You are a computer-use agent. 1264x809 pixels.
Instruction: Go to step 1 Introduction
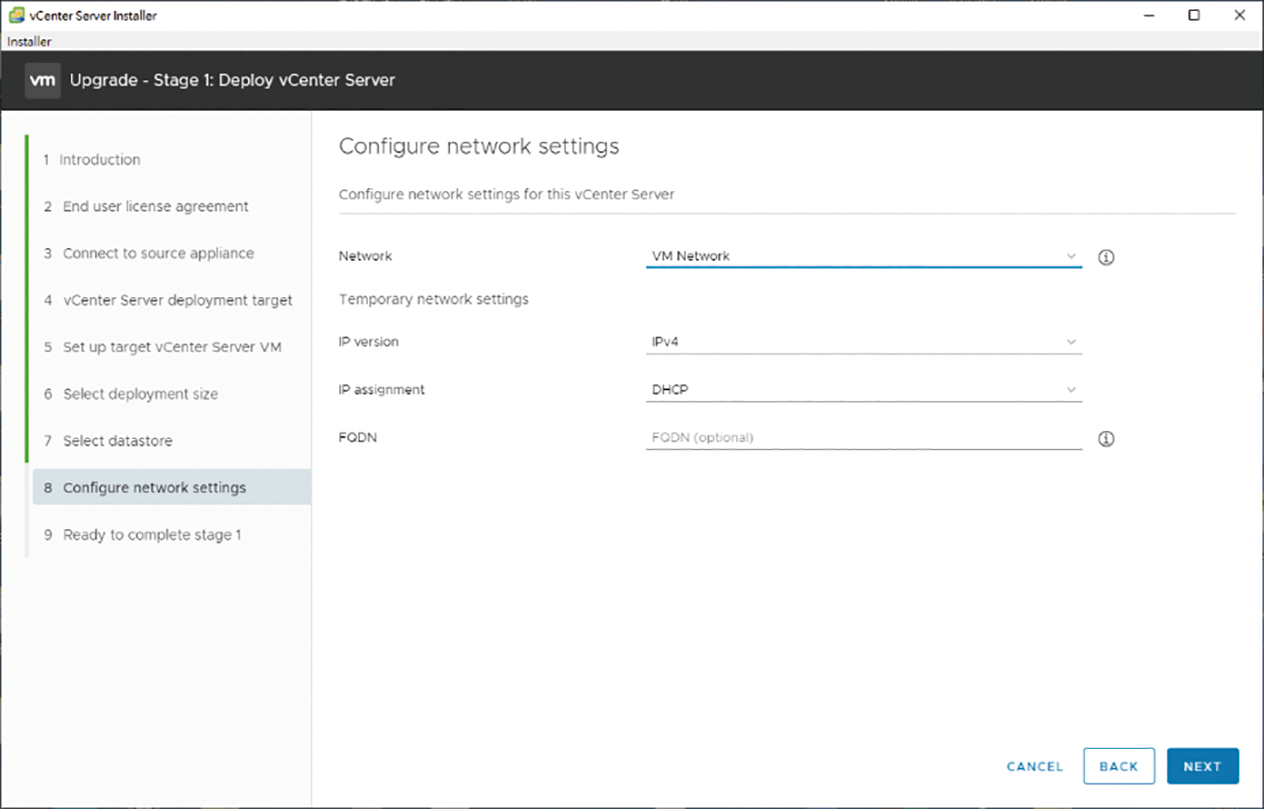(x=92, y=160)
